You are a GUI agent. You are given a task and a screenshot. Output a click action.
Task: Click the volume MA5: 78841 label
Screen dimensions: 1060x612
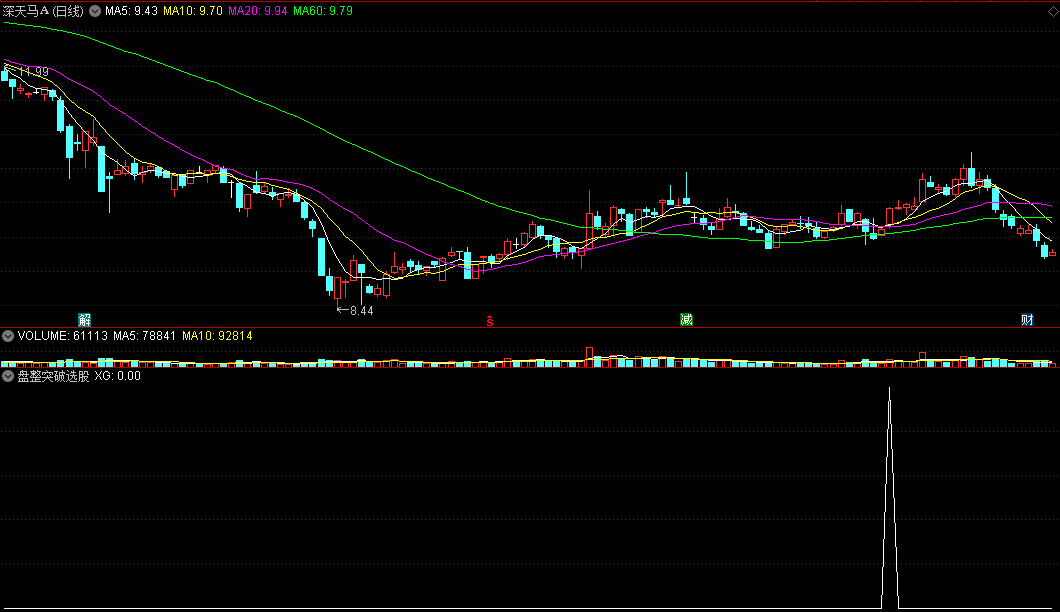(x=145, y=335)
